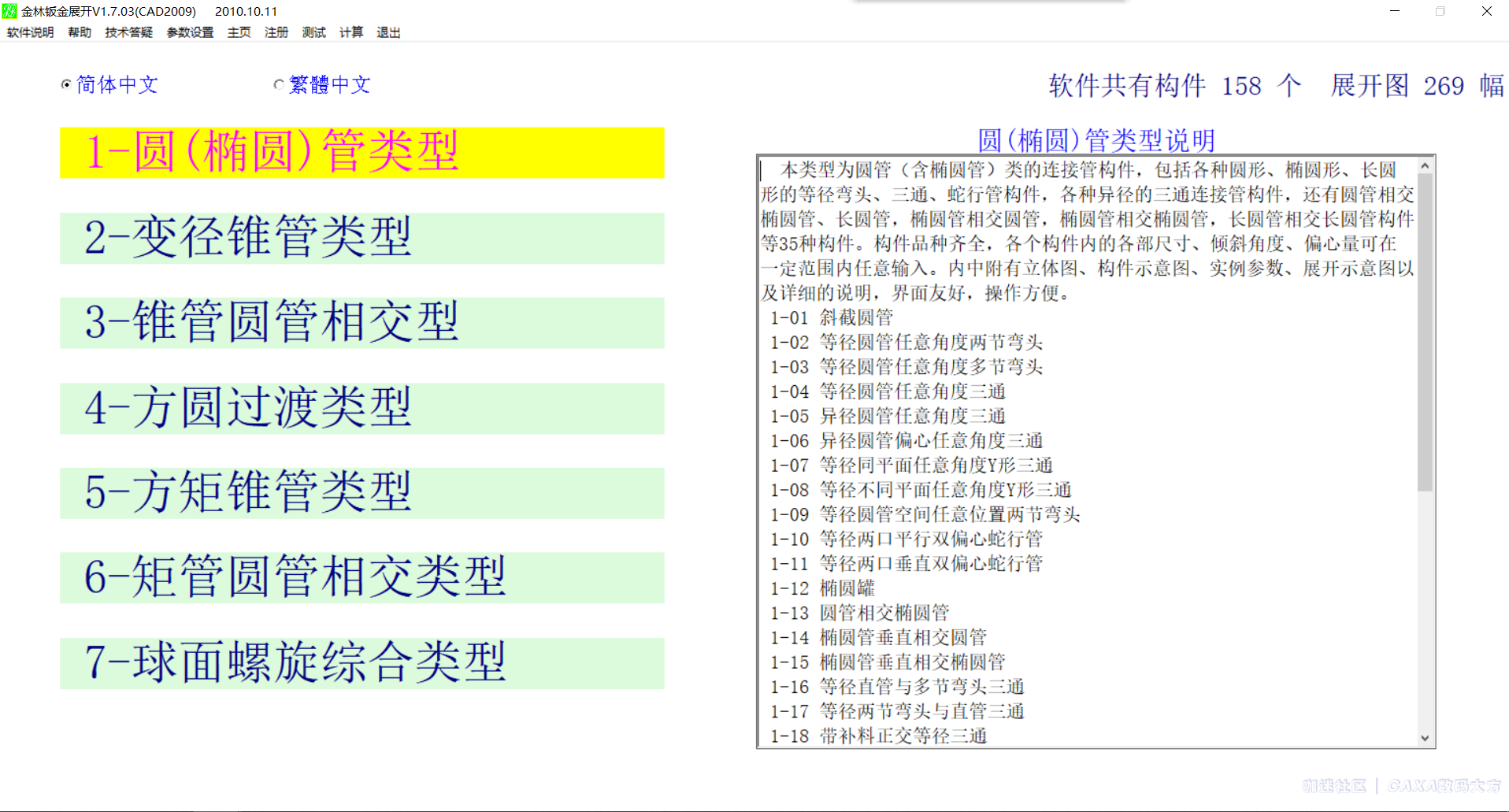1509x812 pixels.
Task: Click the 主页 menu item
Action: coord(238,32)
